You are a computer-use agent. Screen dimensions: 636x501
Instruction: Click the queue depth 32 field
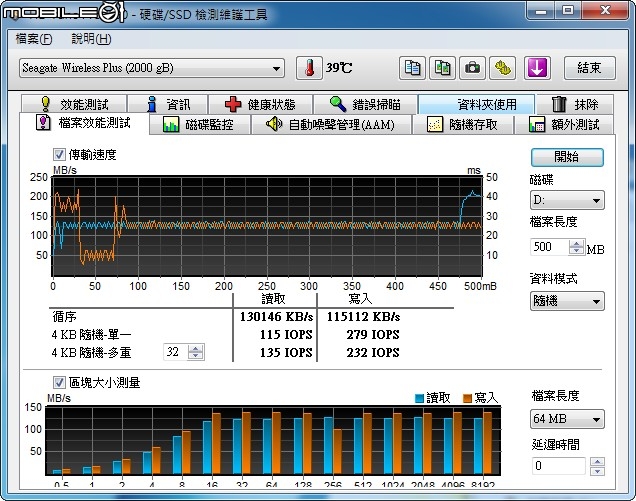pos(175,352)
